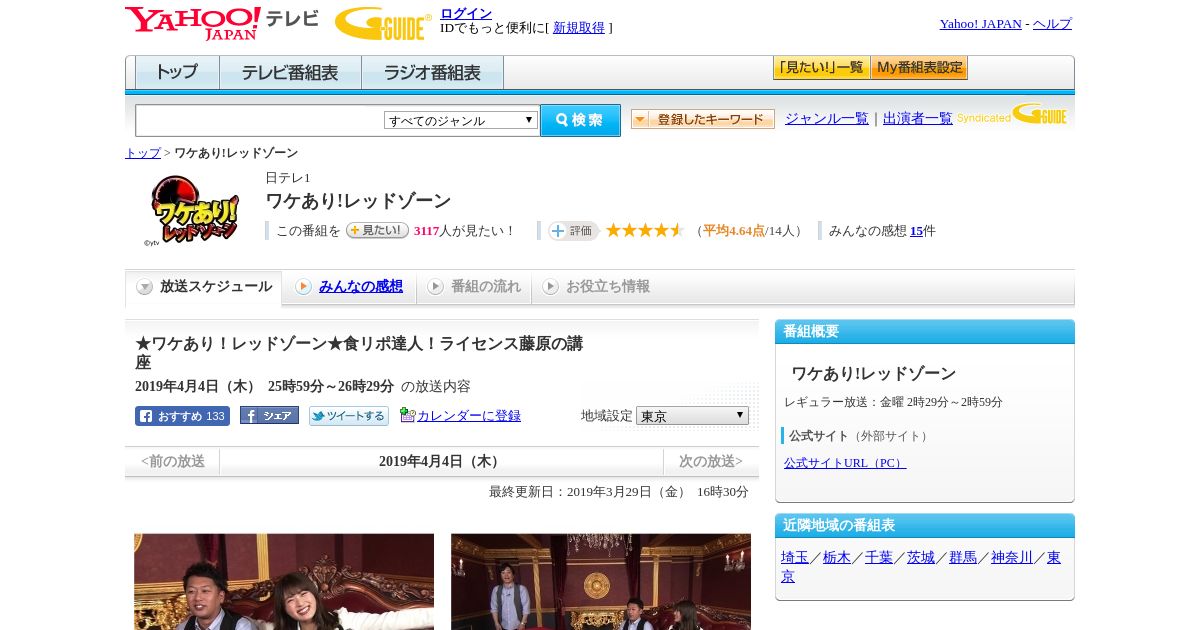Viewport: 1200px width, 630px height.
Task: Click the Syndicated G-GUIDE logo
Action: pos(1012,115)
